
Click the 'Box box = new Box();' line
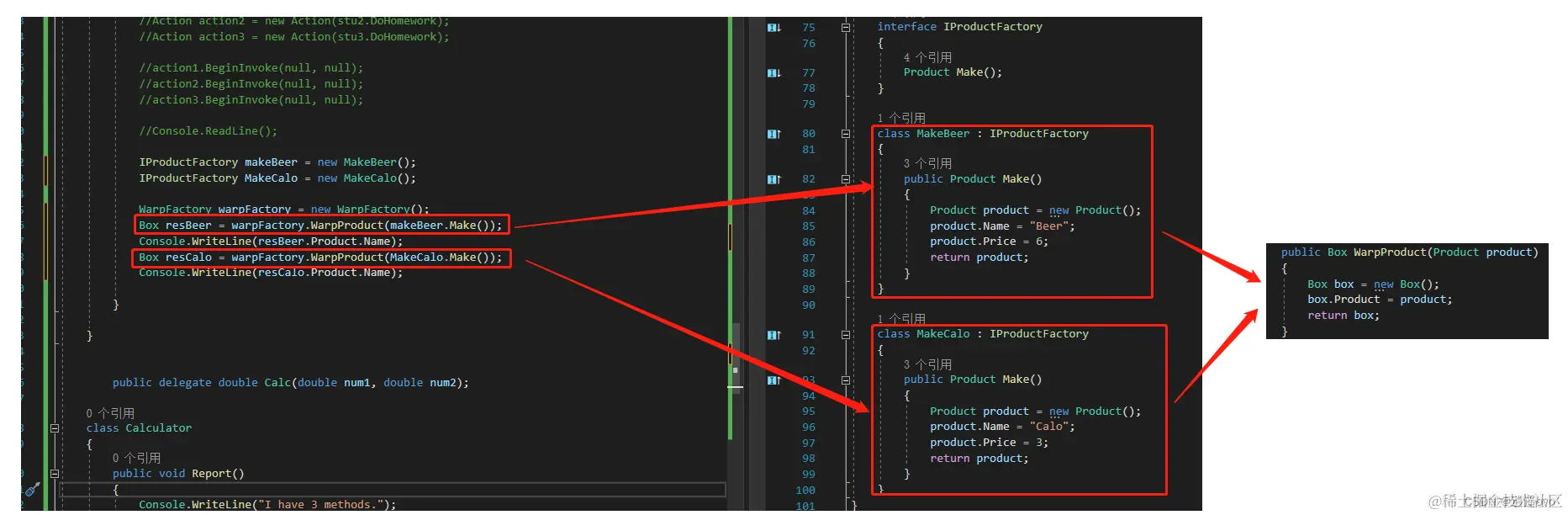point(1373,284)
